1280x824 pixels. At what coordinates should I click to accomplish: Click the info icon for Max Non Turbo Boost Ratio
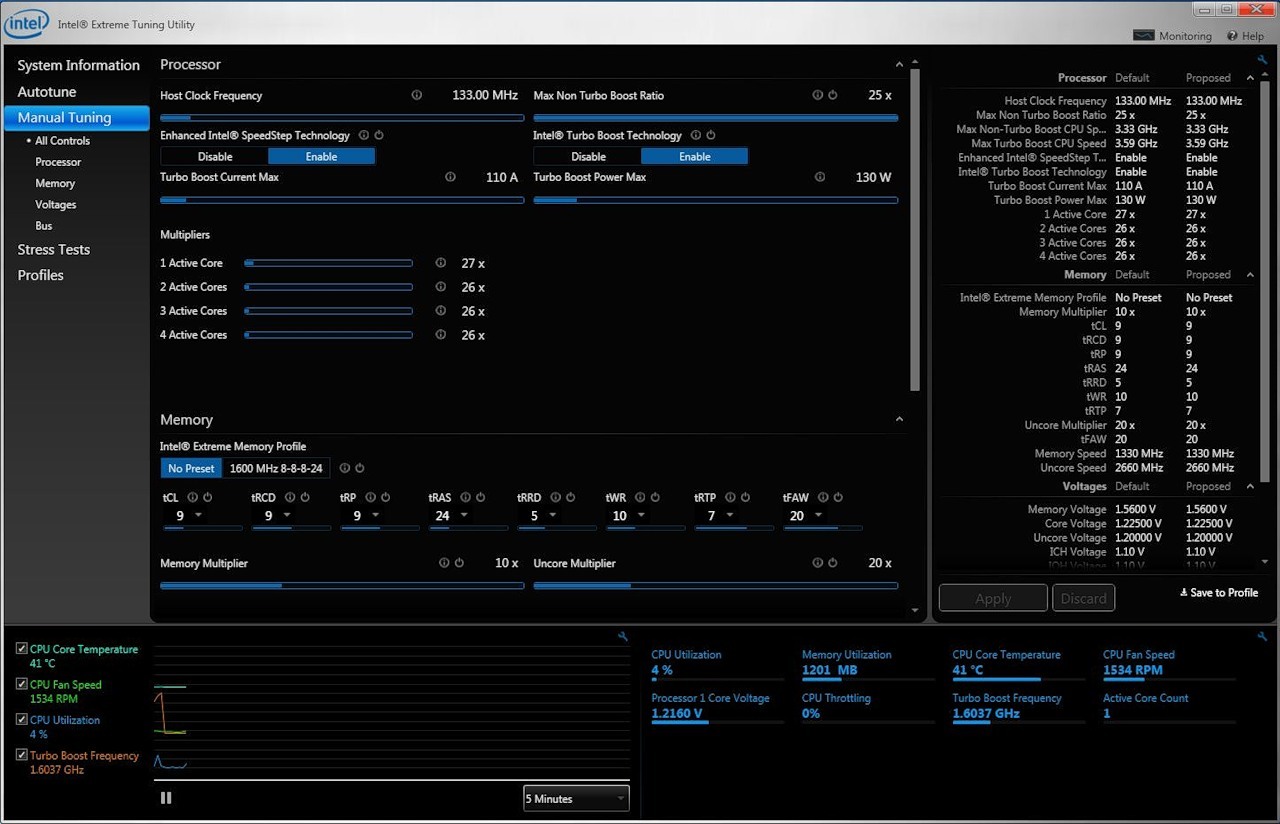pos(817,95)
